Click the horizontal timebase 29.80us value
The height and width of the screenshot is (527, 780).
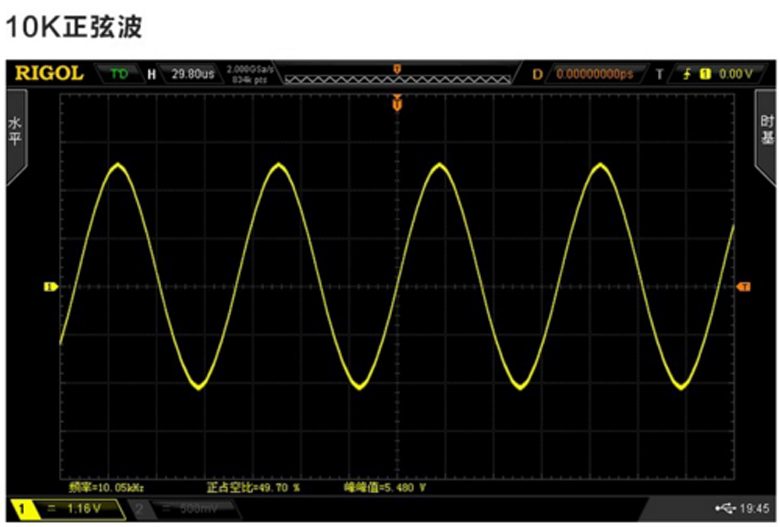coord(192,74)
